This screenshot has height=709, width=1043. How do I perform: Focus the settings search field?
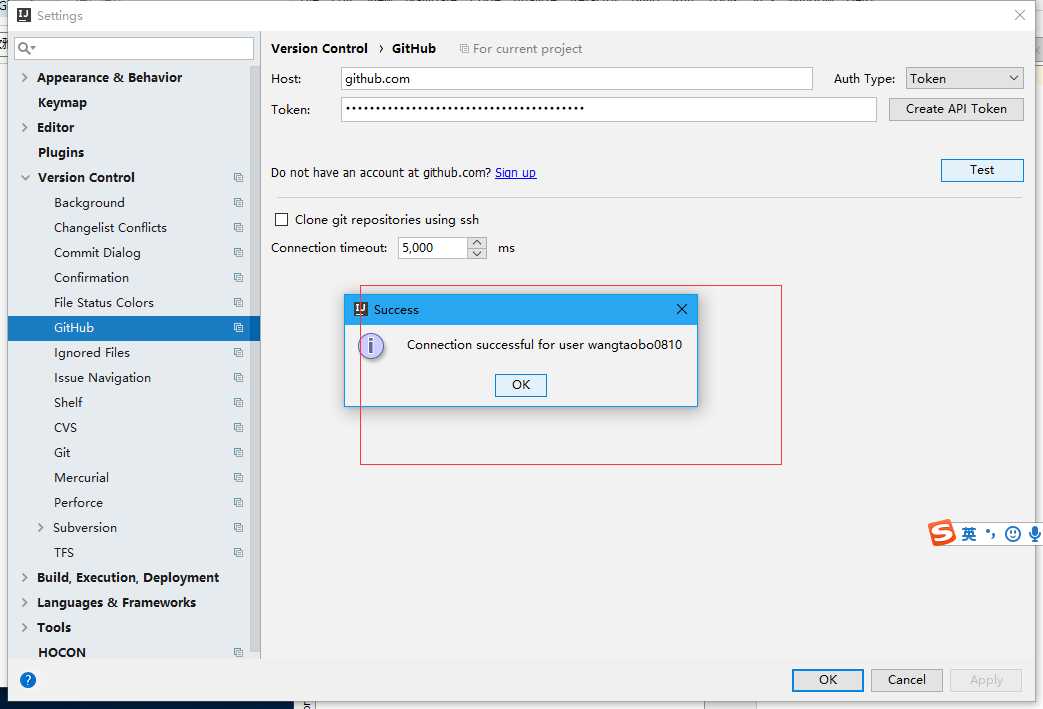(134, 48)
